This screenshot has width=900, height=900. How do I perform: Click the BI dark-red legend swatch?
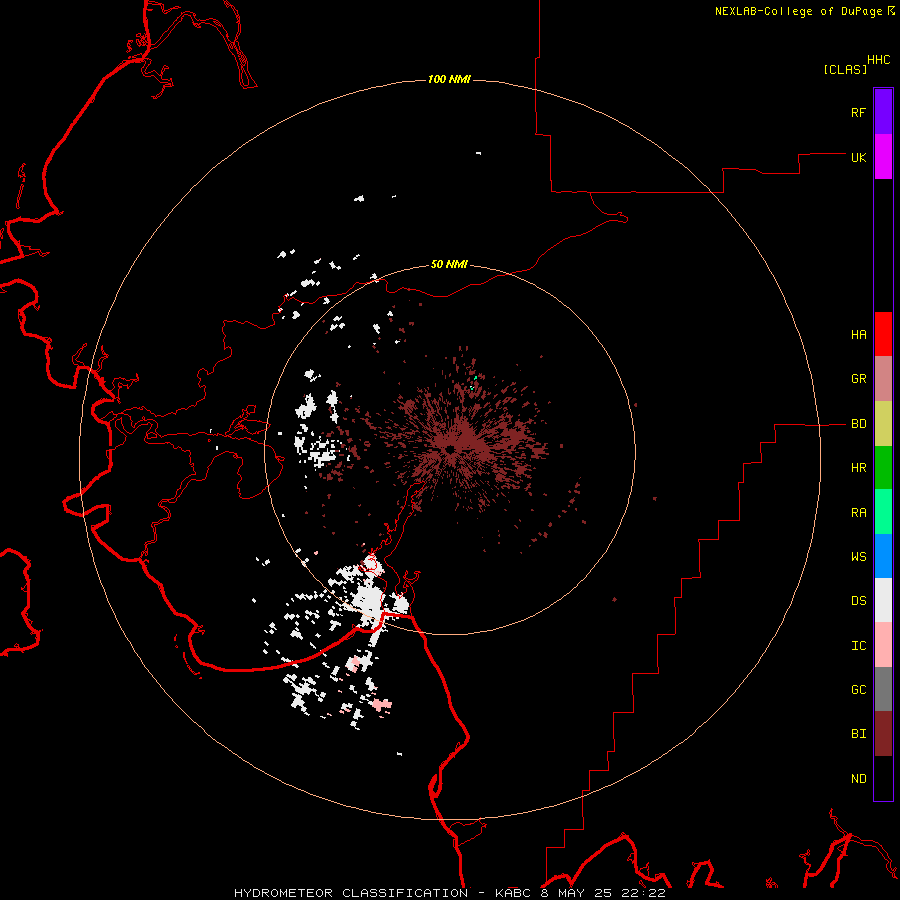pyautogui.click(x=883, y=734)
